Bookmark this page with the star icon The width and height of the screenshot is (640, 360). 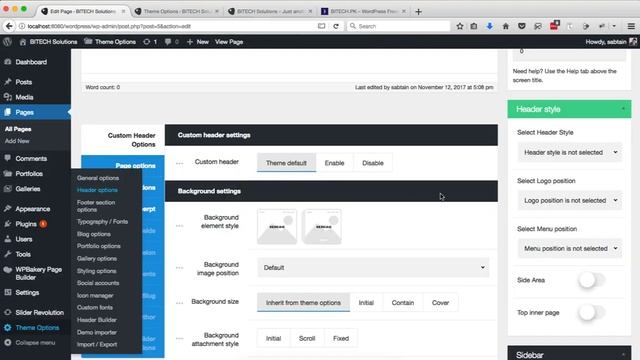coord(460,26)
